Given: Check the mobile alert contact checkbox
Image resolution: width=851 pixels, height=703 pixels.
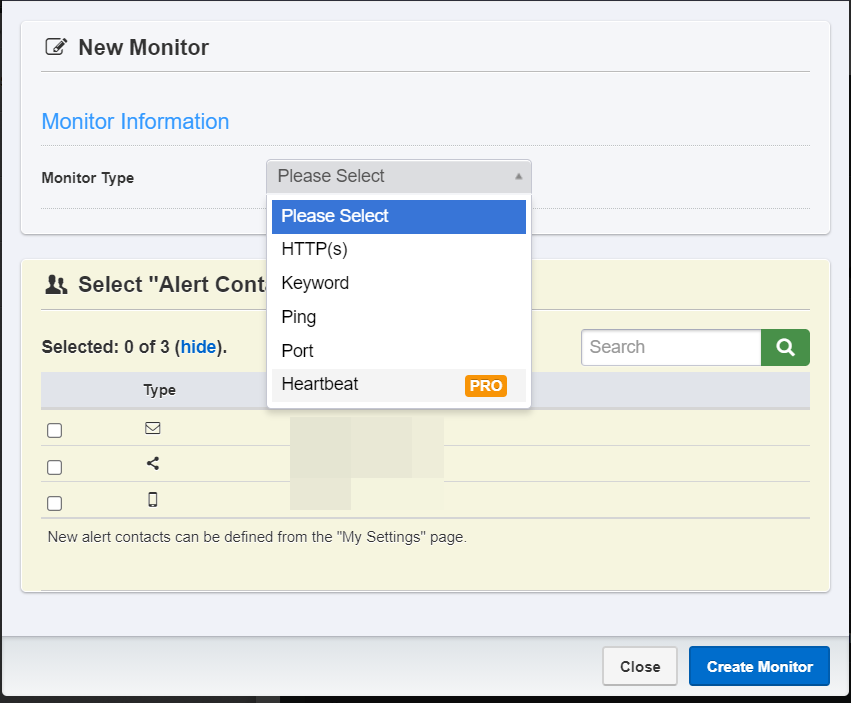Looking at the screenshot, I should [x=54, y=503].
